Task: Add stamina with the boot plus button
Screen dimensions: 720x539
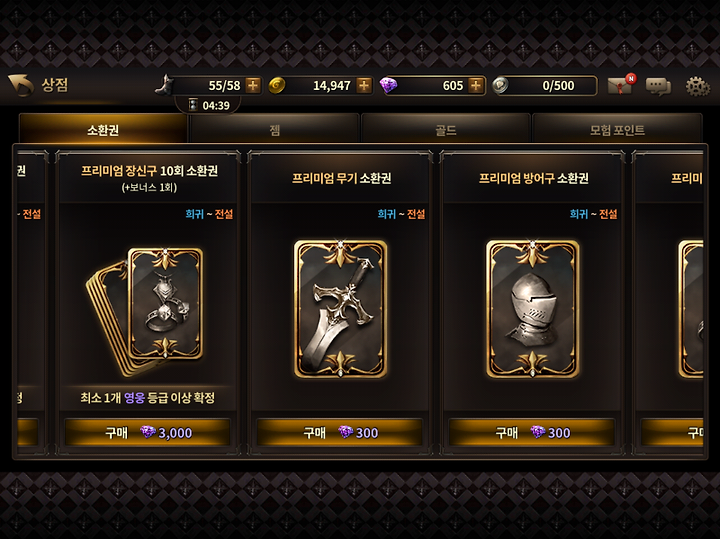Action: pyautogui.click(x=253, y=85)
